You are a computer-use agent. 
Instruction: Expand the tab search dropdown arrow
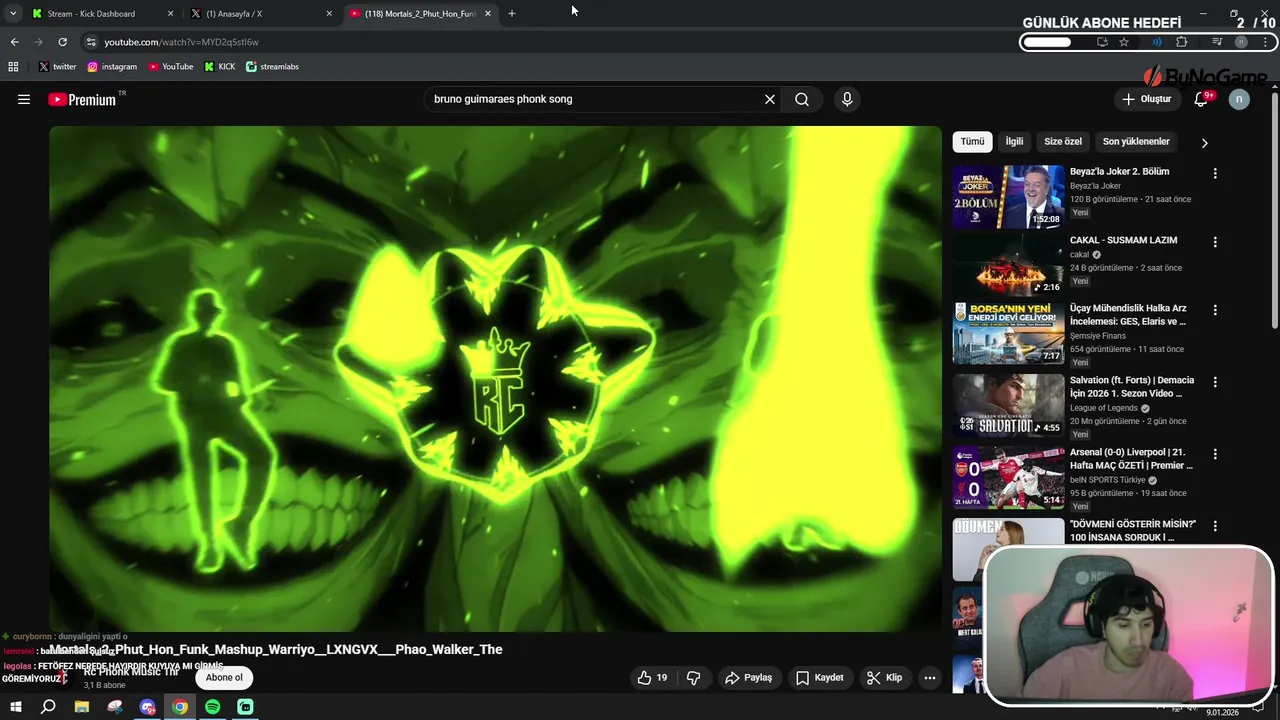(13, 13)
